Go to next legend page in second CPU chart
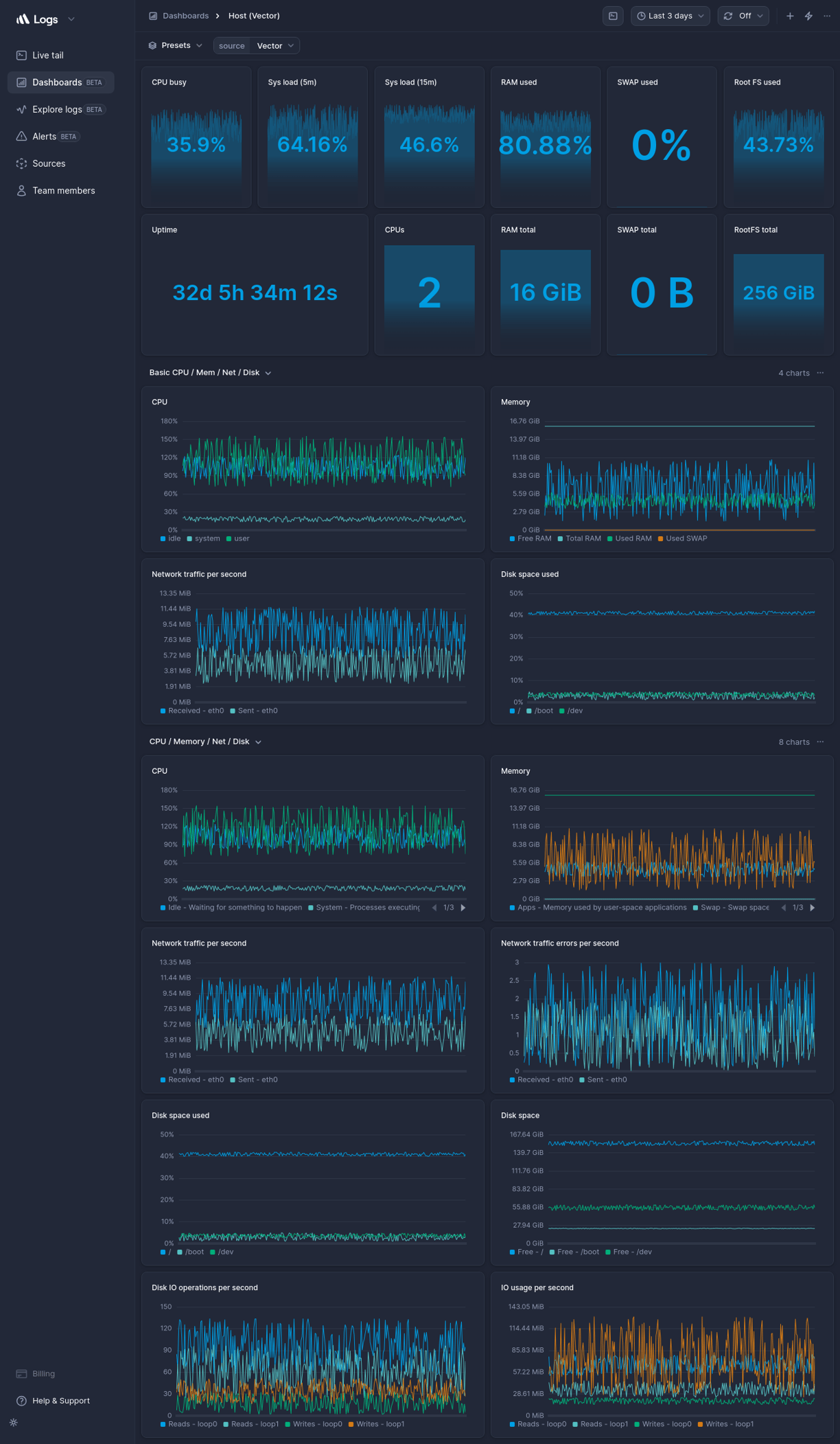The height and width of the screenshot is (1444, 840). point(463,908)
